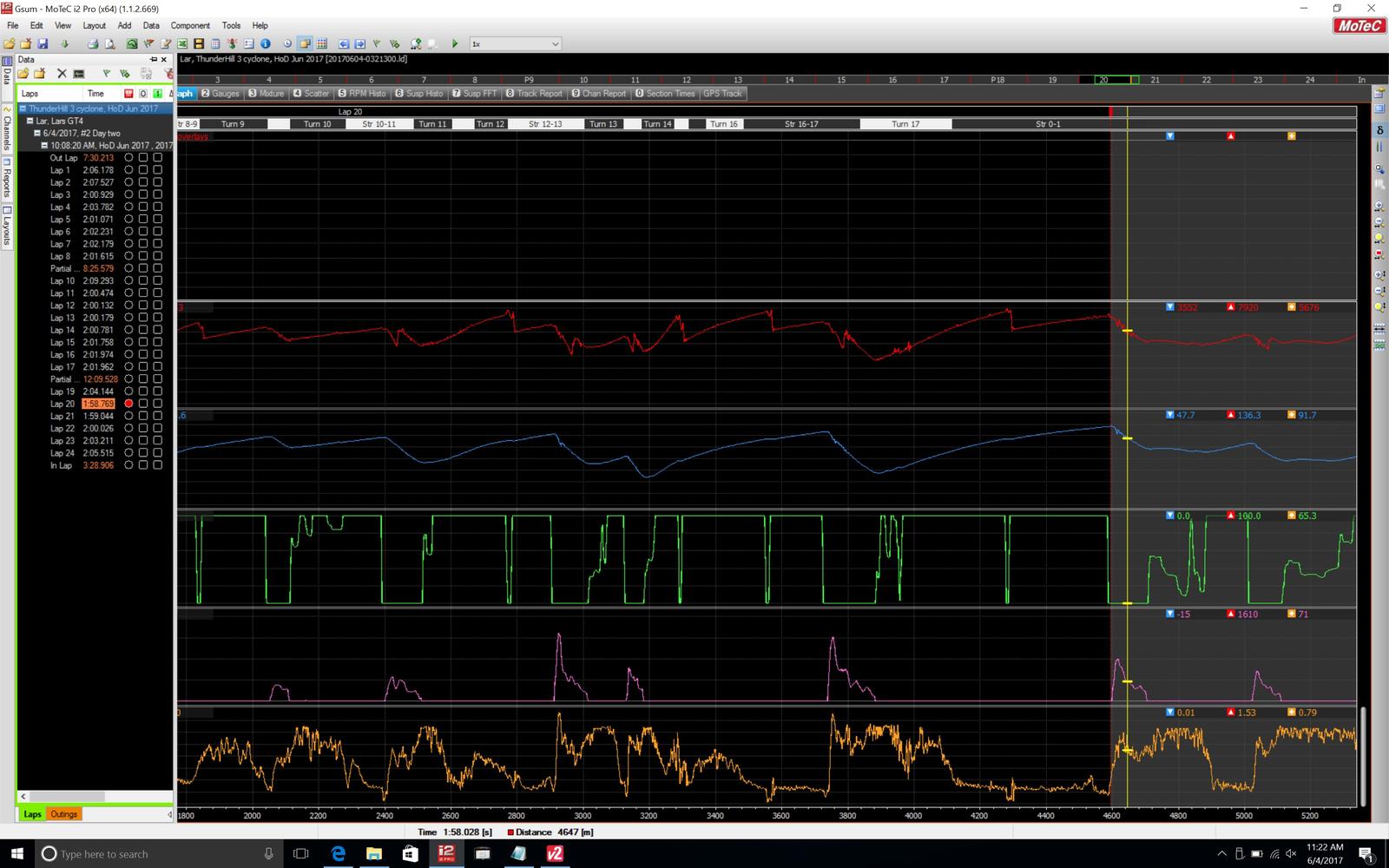Collapse the Lar, Lars GT4 node
Image resolution: width=1389 pixels, height=868 pixels.
point(30,121)
